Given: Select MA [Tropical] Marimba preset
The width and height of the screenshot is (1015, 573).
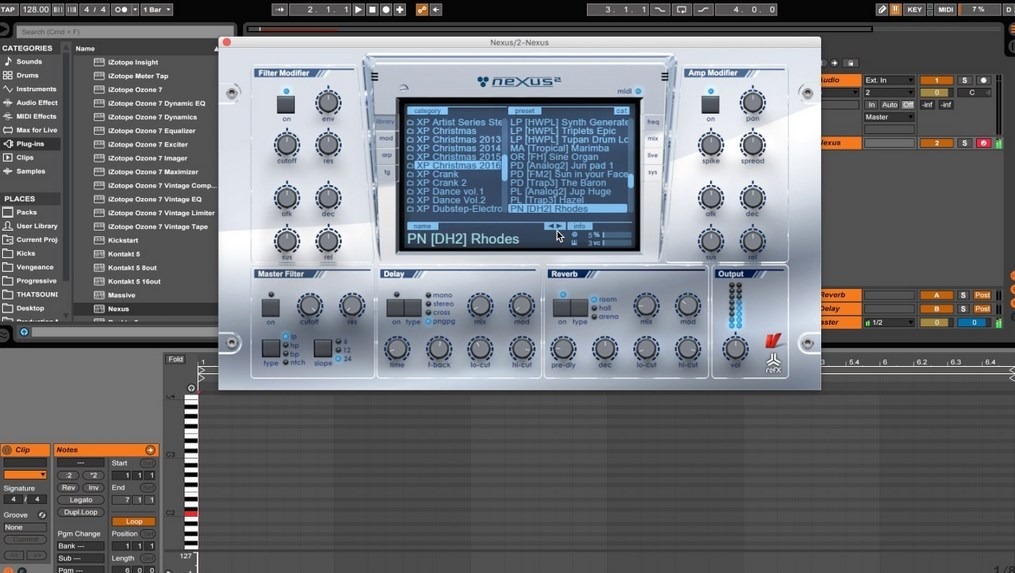Looking at the screenshot, I should (x=559, y=148).
